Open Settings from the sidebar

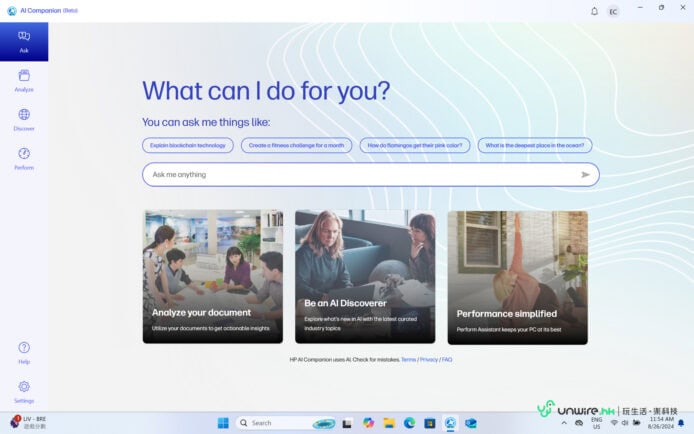(24, 390)
